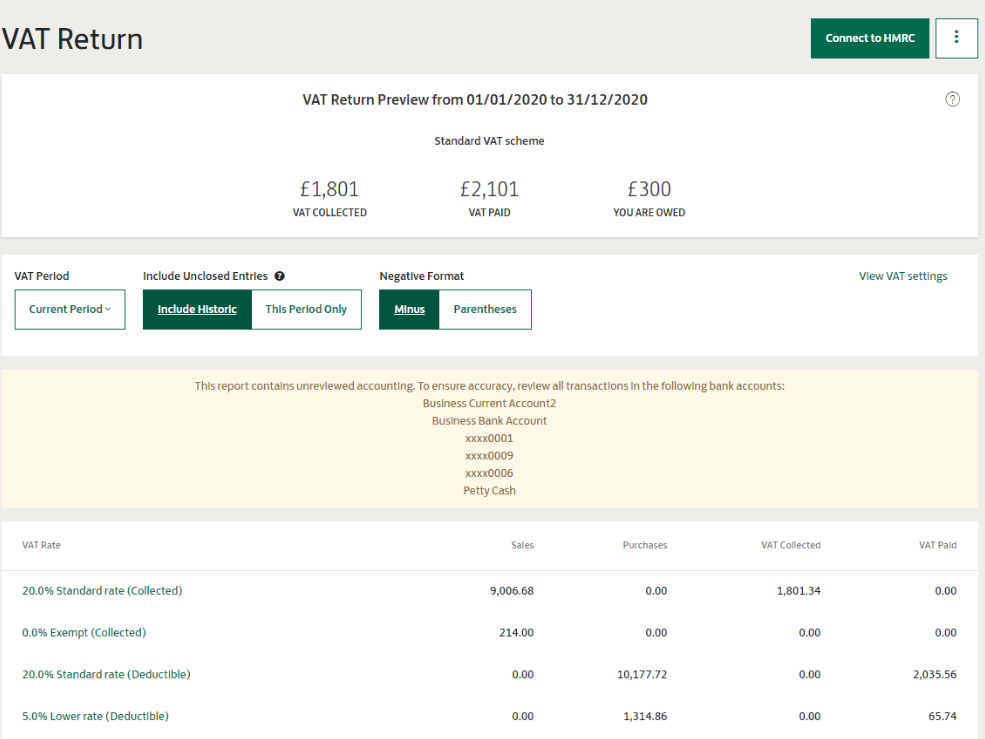Click the £300 You Are Owed figure
The image size is (985, 739).
[x=649, y=190]
